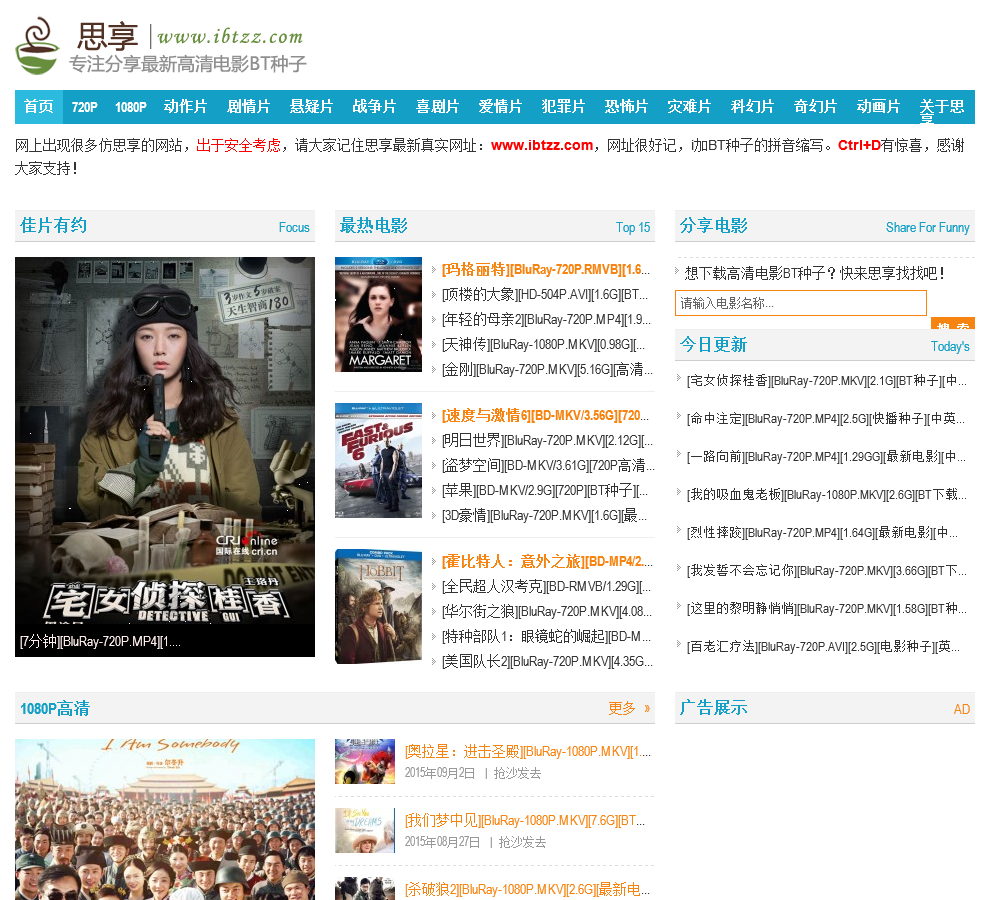
Task: Open the 奇幻片 category
Action: click(x=815, y=107)
